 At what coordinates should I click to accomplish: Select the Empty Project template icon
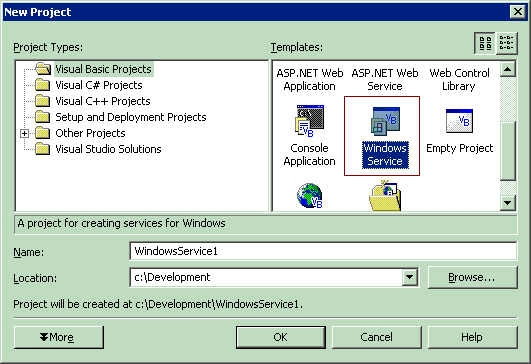pyautogui.click(x=459, y=121)
